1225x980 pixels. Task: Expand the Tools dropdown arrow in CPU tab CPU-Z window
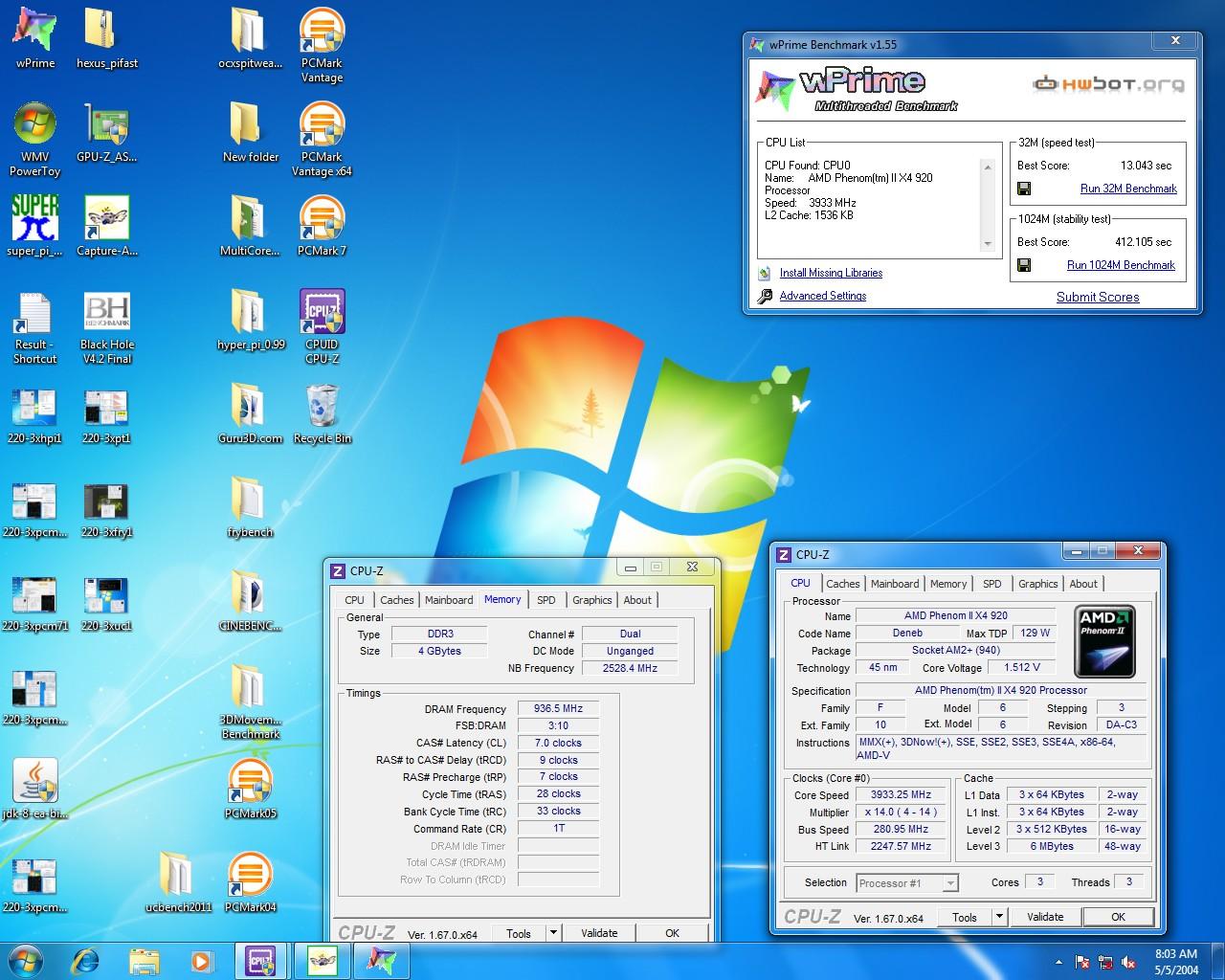pos(998,917)
